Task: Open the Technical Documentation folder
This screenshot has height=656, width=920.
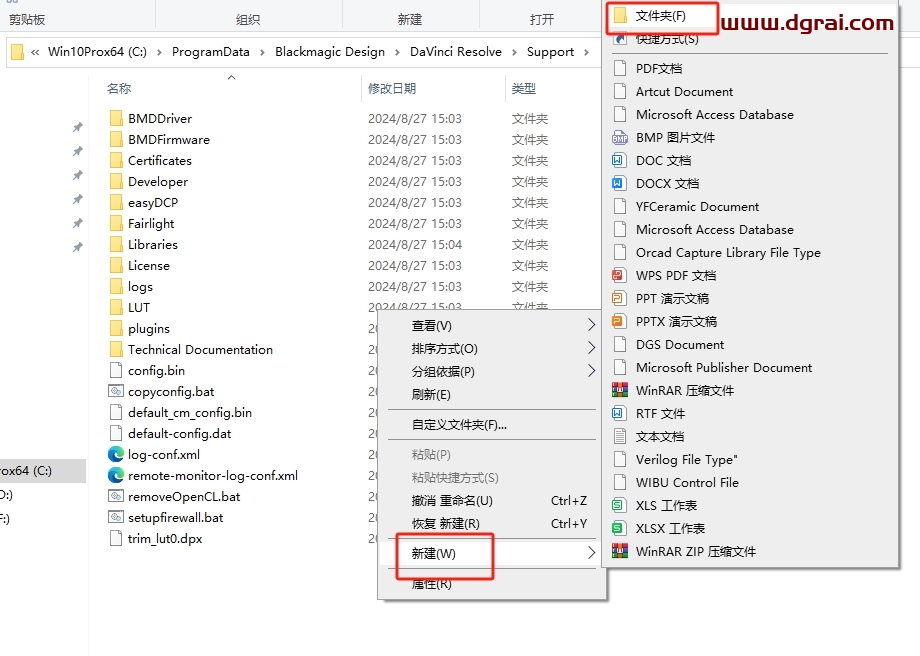Action: click(x=199, y=350)
